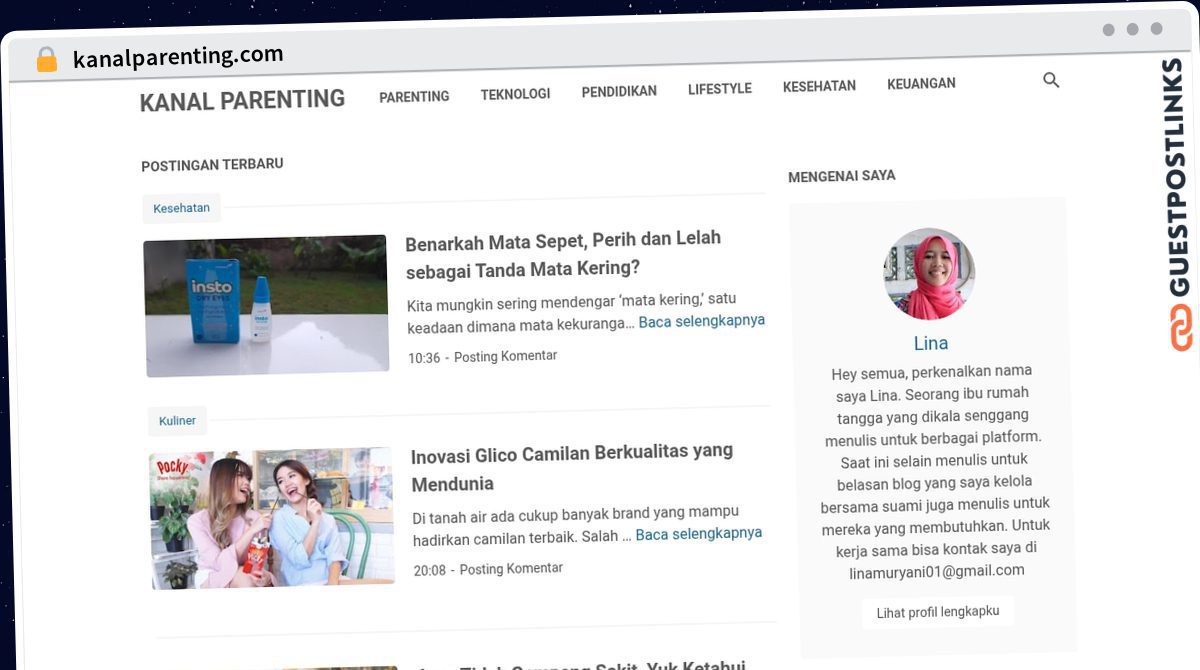Open Posting Komentar for the 20:08 post
Screen dimensions: 1200x670
point(511,569)
